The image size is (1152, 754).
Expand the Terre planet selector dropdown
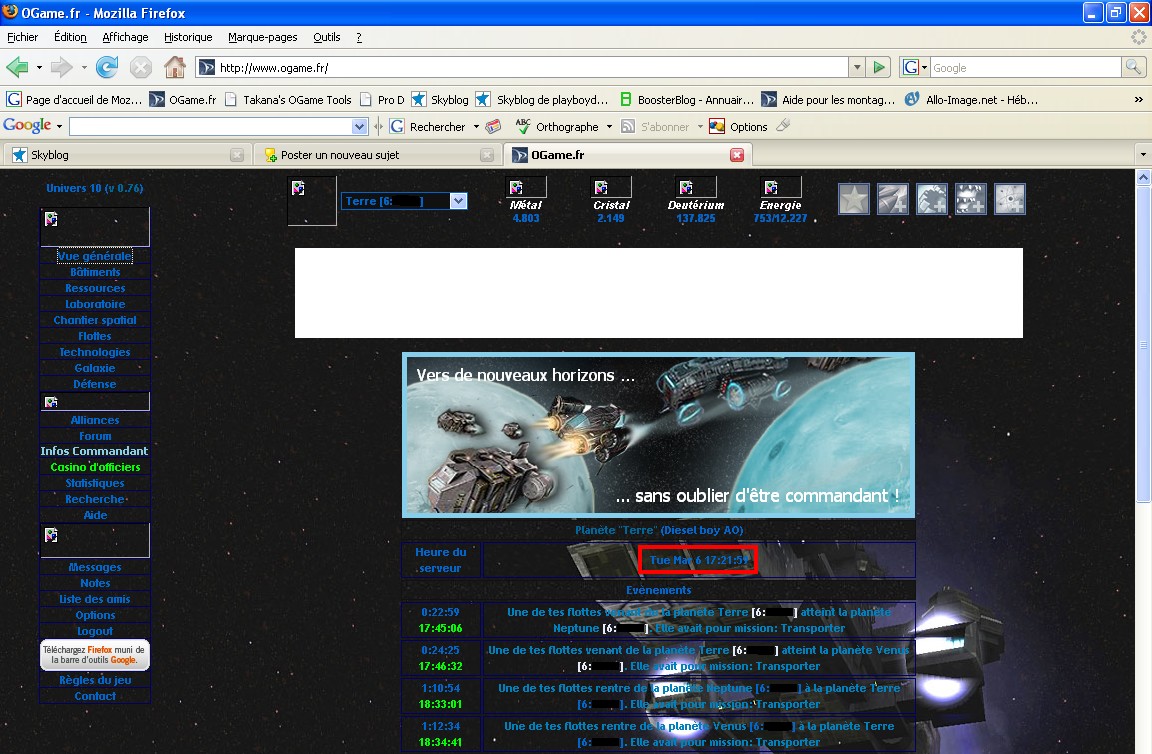point(458,201)
